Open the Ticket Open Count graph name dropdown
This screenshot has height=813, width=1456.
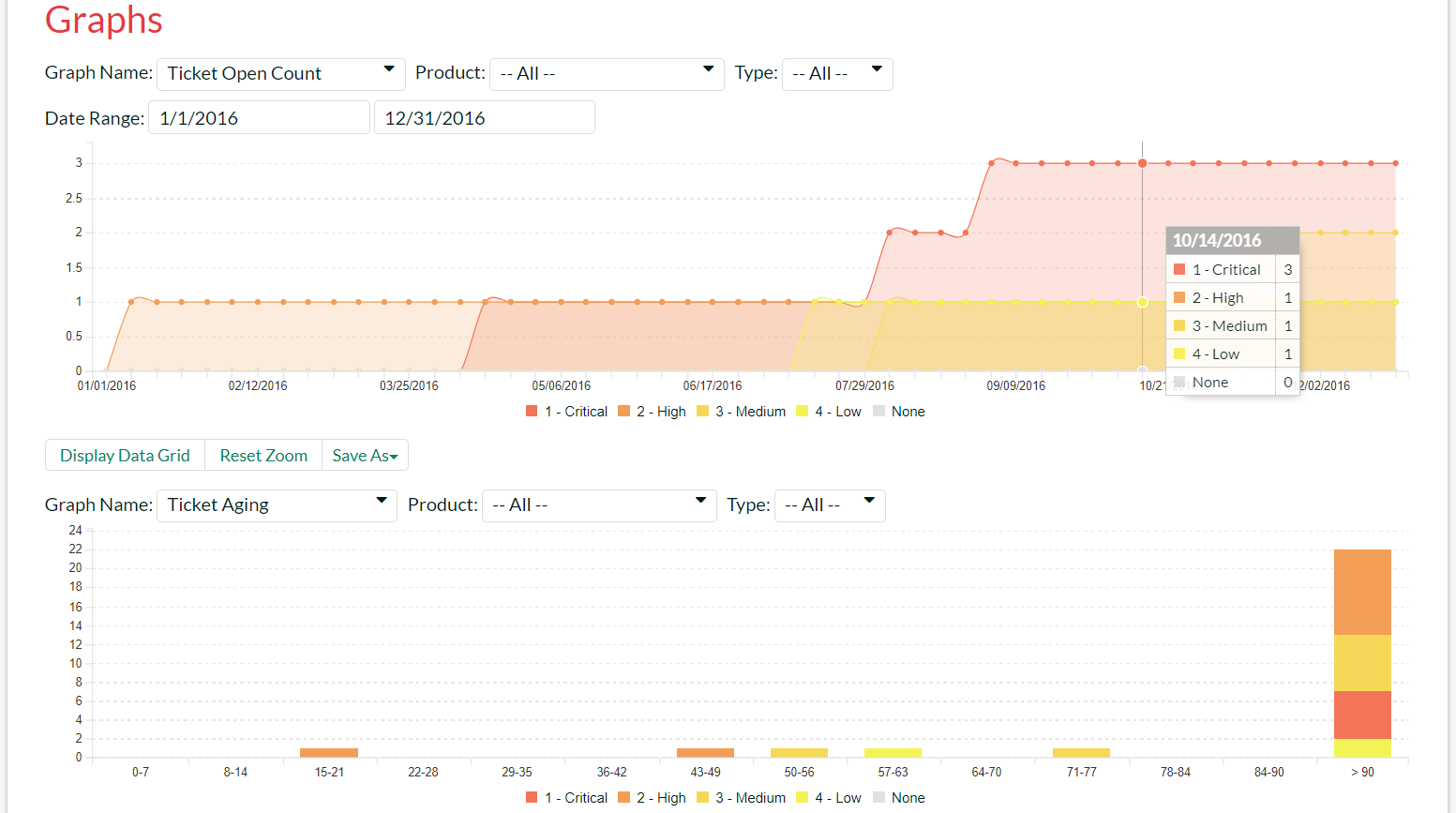pyautogui.click(x=280, y=74)
